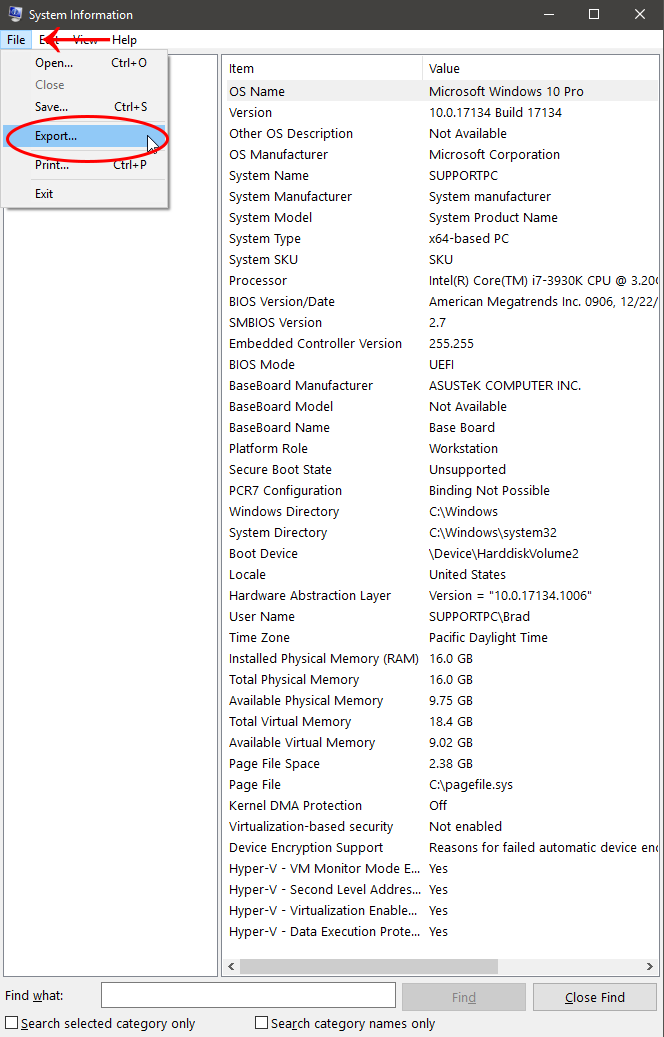Screen dimensions: 664x1037
Task: Click the Item column header
Action: [x=324, y=68]
